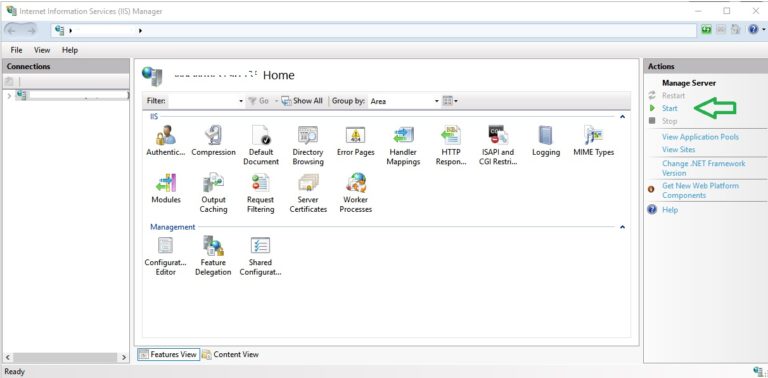Click inside the Filter text field
The image size is (768, 378).
[203, 101]
